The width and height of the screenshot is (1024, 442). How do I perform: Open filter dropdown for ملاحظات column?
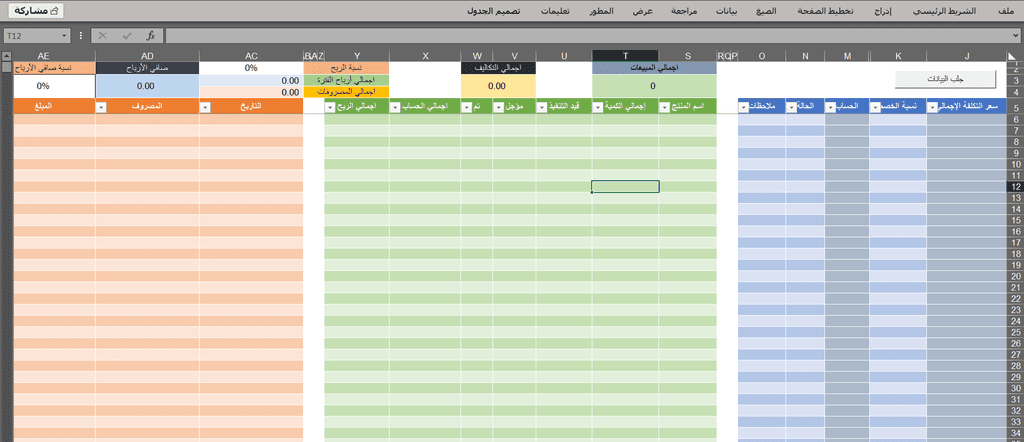(745, 107)
